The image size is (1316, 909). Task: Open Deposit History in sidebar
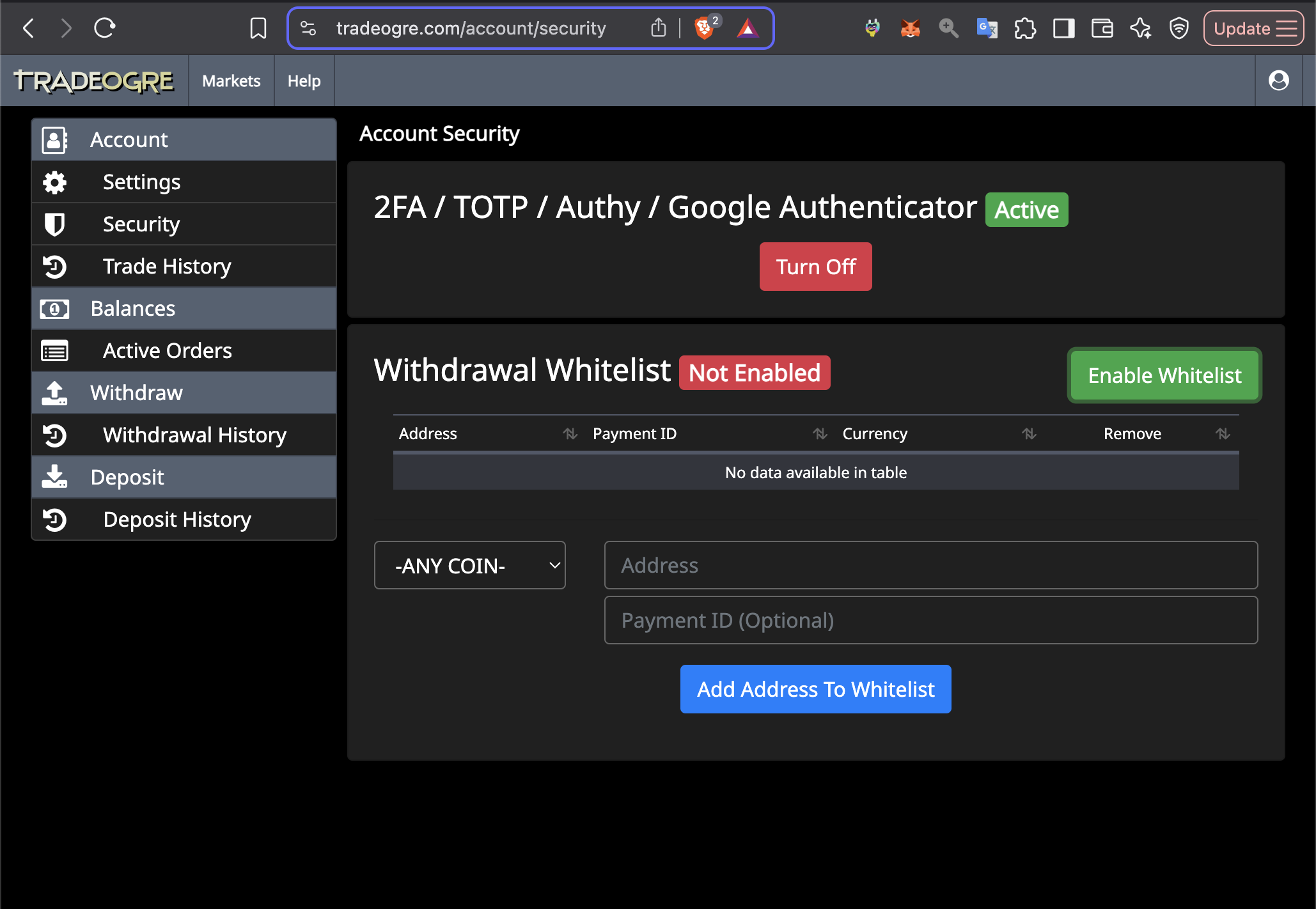pos(184,520)
